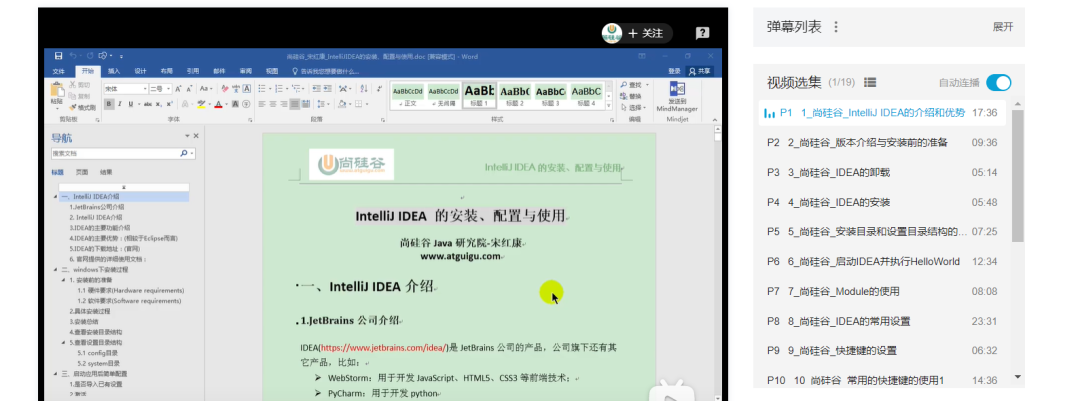Image resolution: width=1080 pixels, height=401 pixels.
Task: Click the Align Left paragraph icon
Action: 262,104
